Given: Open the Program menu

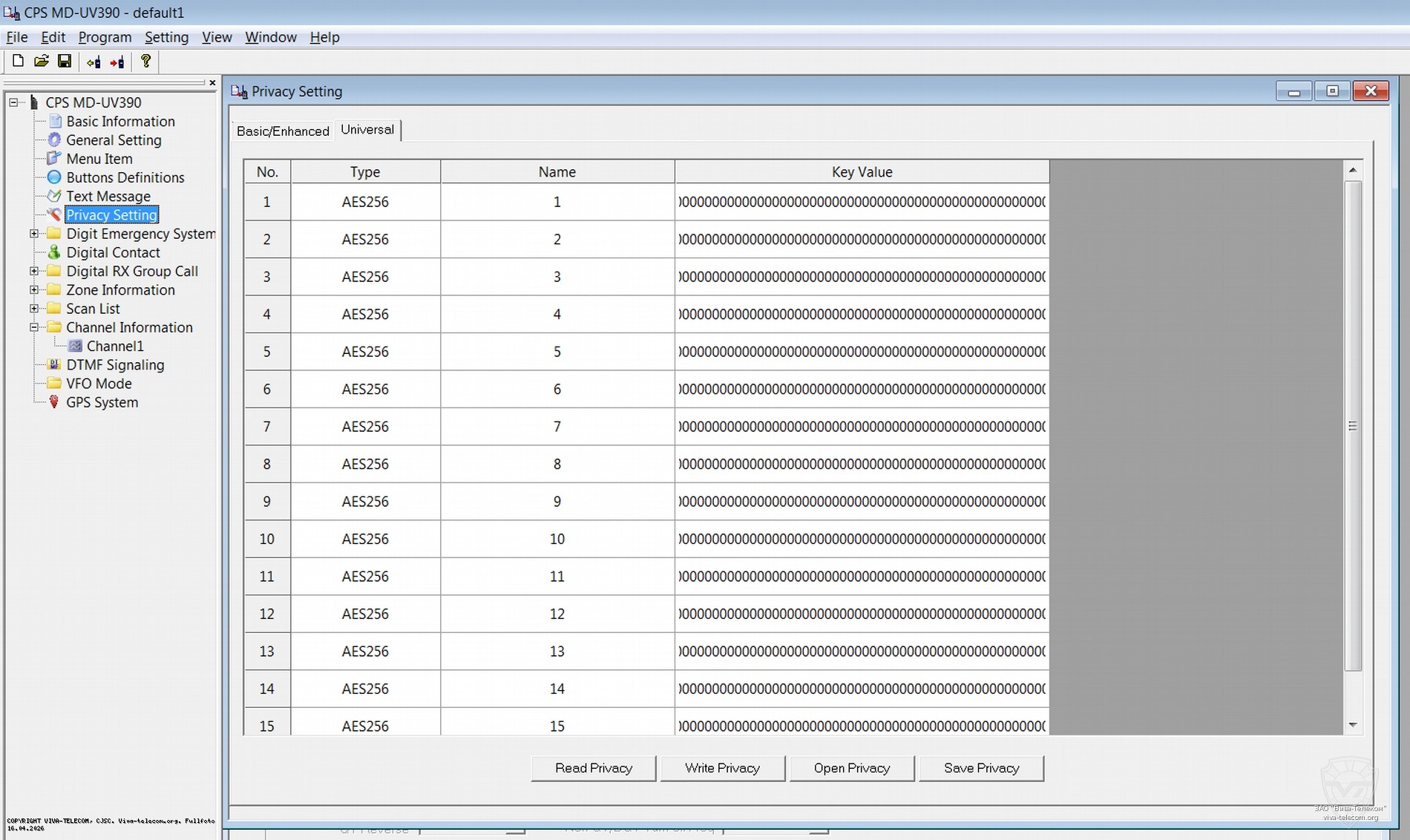Looking at the screenshot, I should click(105, 37).
